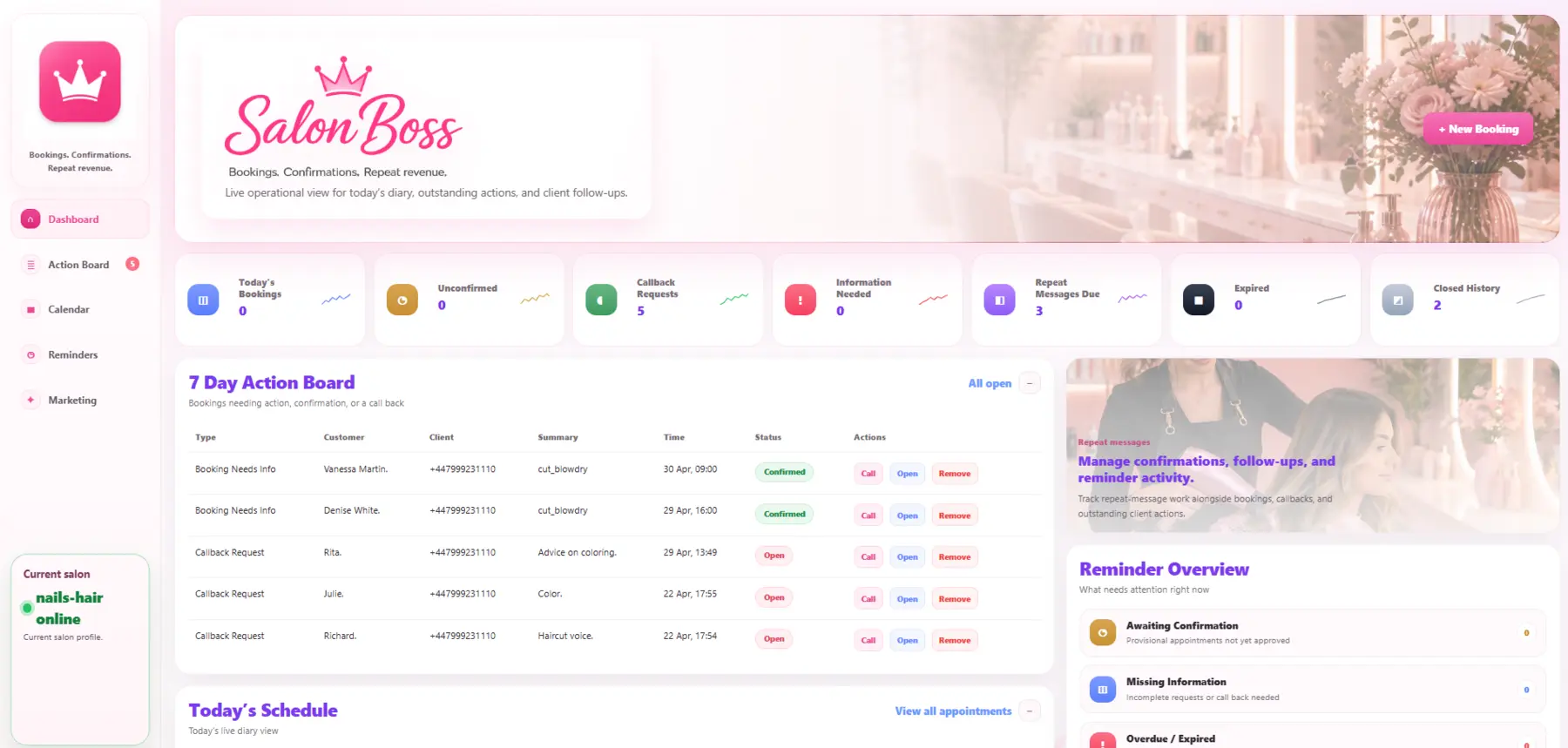Click the Callback Requests green sparkline
The image size is (1568, 748).
[734, 299]
